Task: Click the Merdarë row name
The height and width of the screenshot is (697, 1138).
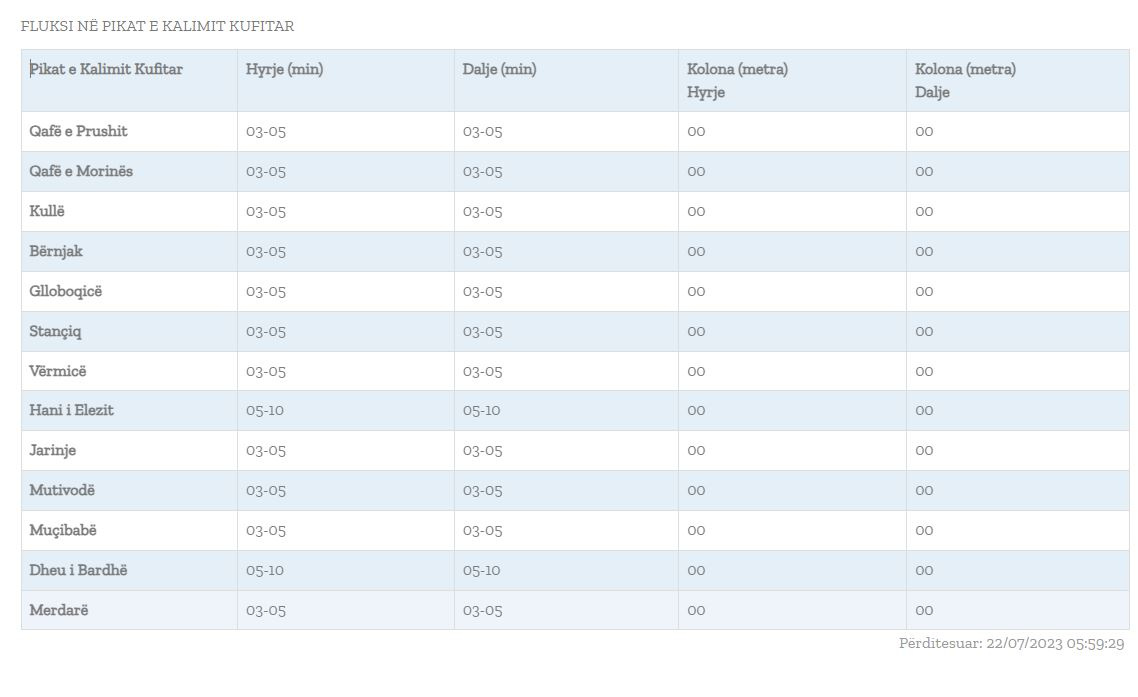Action: pyautogui.click(x=59, y=610)
